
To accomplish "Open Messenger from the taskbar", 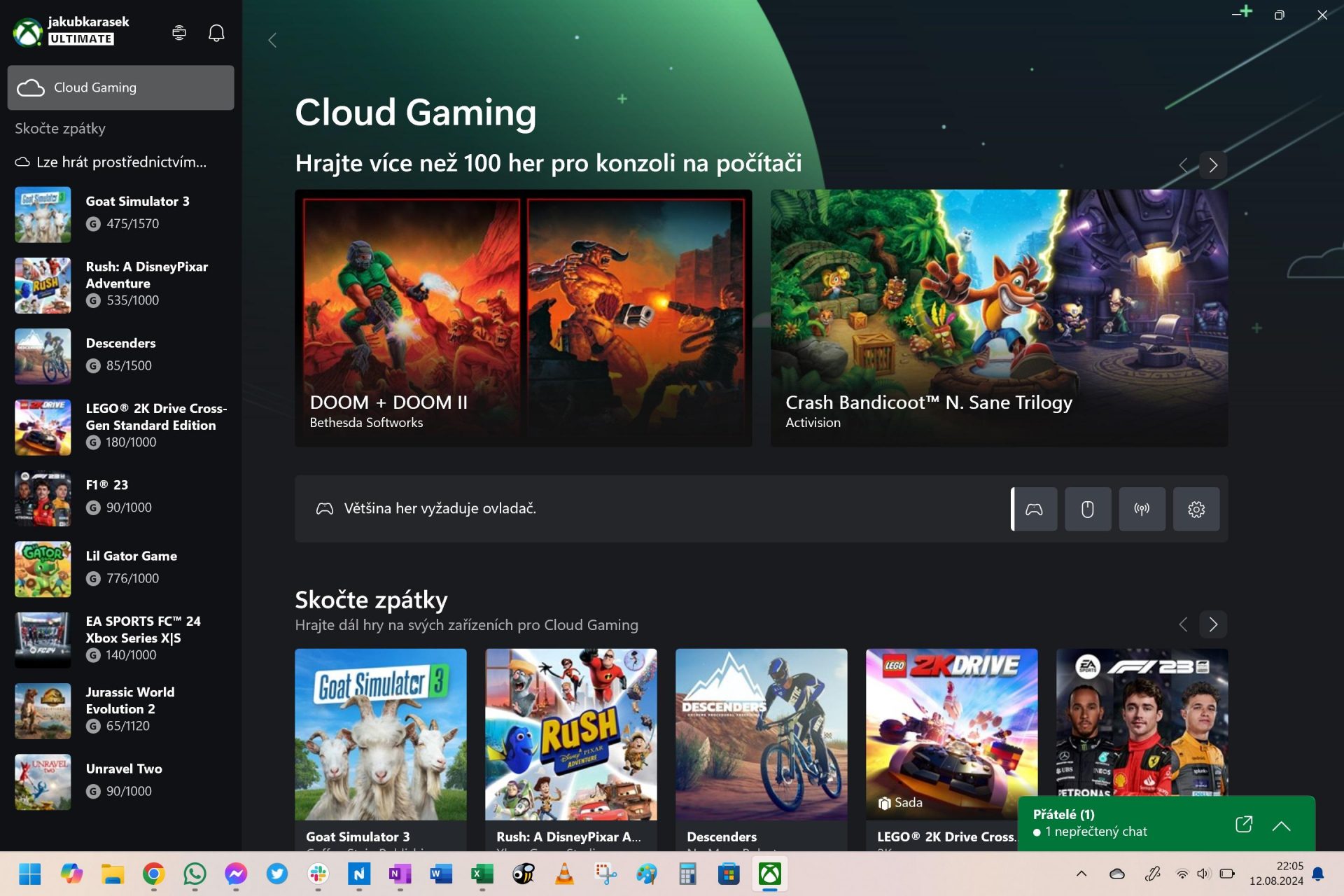I will coord(236,874).
